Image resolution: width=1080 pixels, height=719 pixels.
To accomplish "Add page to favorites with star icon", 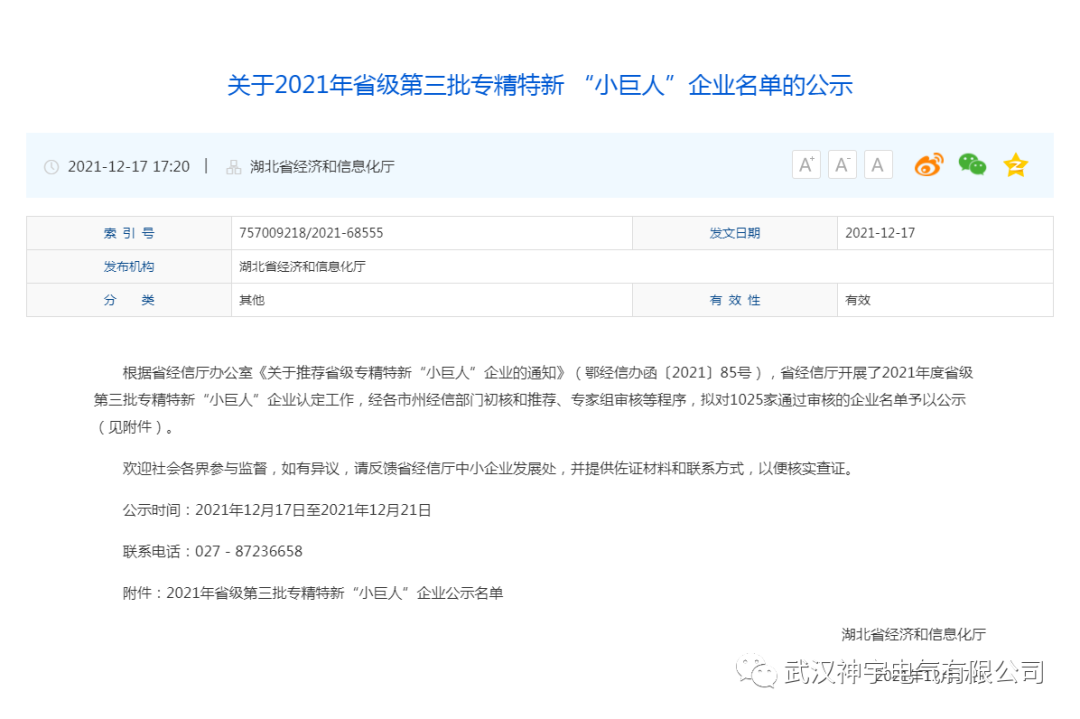I will pyautogui.click(x=1015, y=165).
